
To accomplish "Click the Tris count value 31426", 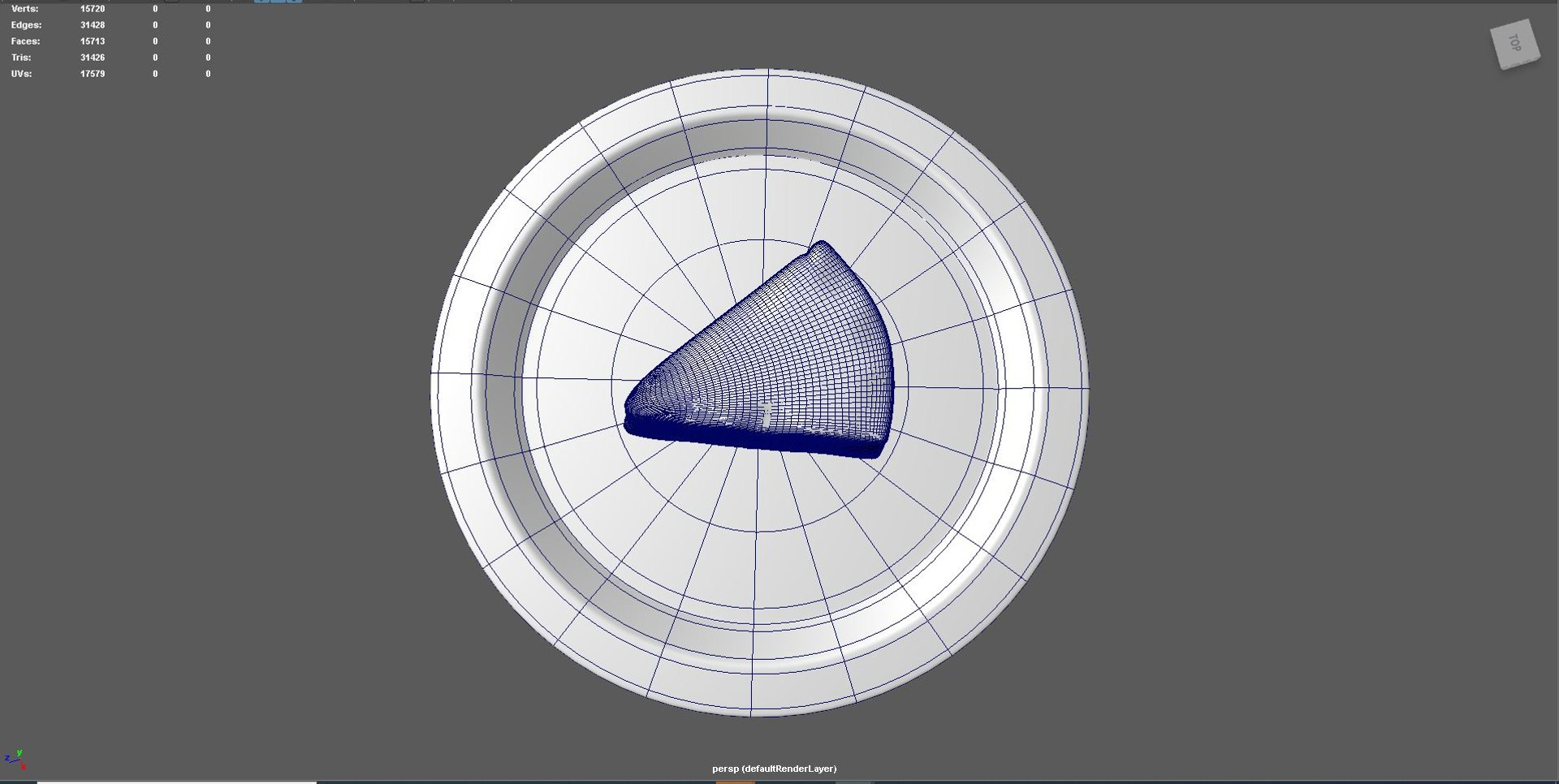I will point(93,58).
